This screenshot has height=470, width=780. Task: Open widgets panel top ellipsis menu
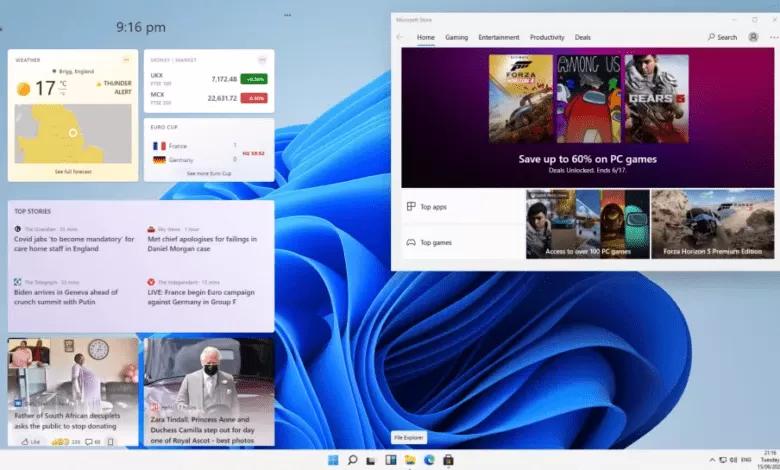point(288,15)
